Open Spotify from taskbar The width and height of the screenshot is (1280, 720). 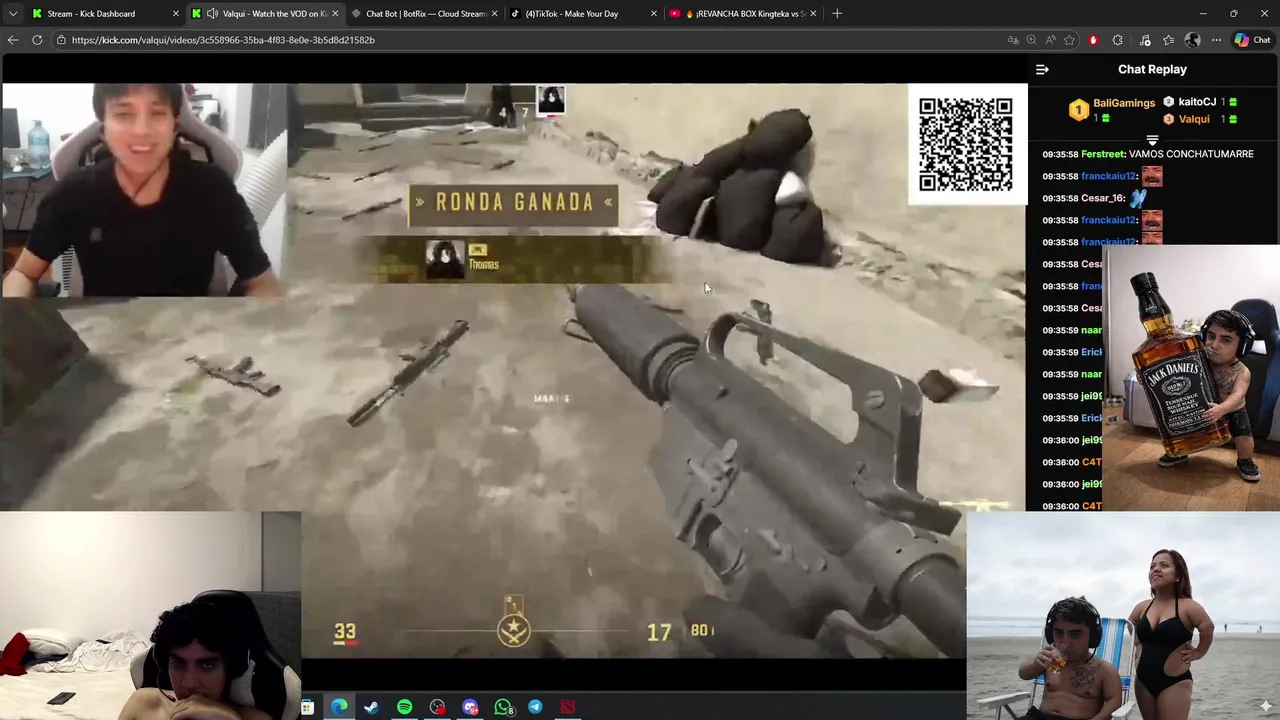pyautogui.click(x=404, y=707)
